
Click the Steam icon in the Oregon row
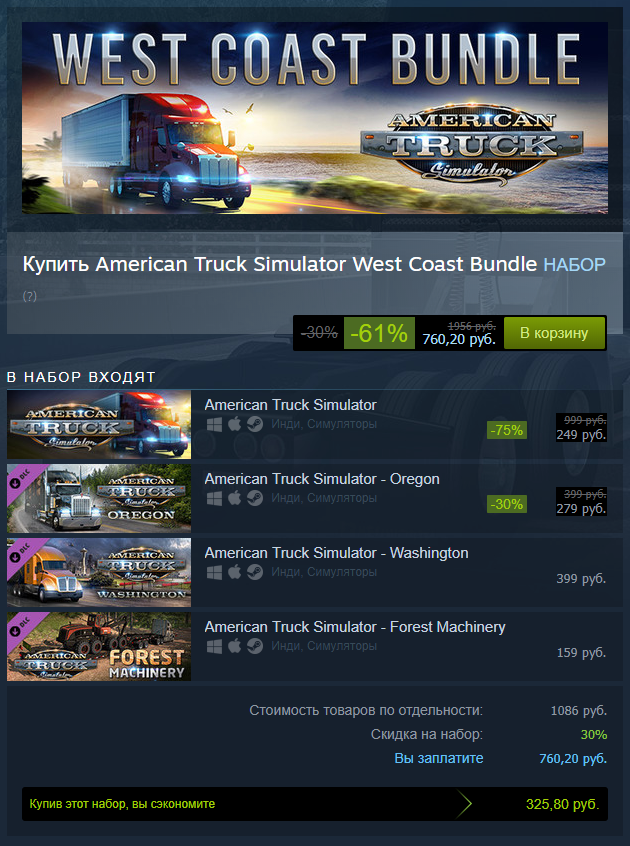255,499
